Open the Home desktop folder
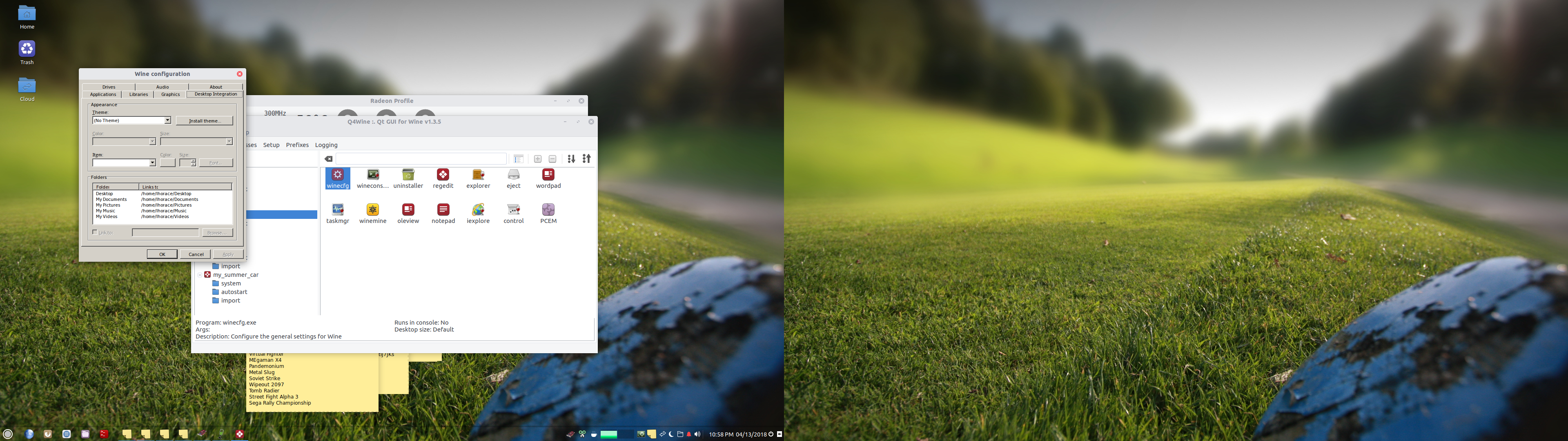1568x441 pixels. click(x=27, y=17)
